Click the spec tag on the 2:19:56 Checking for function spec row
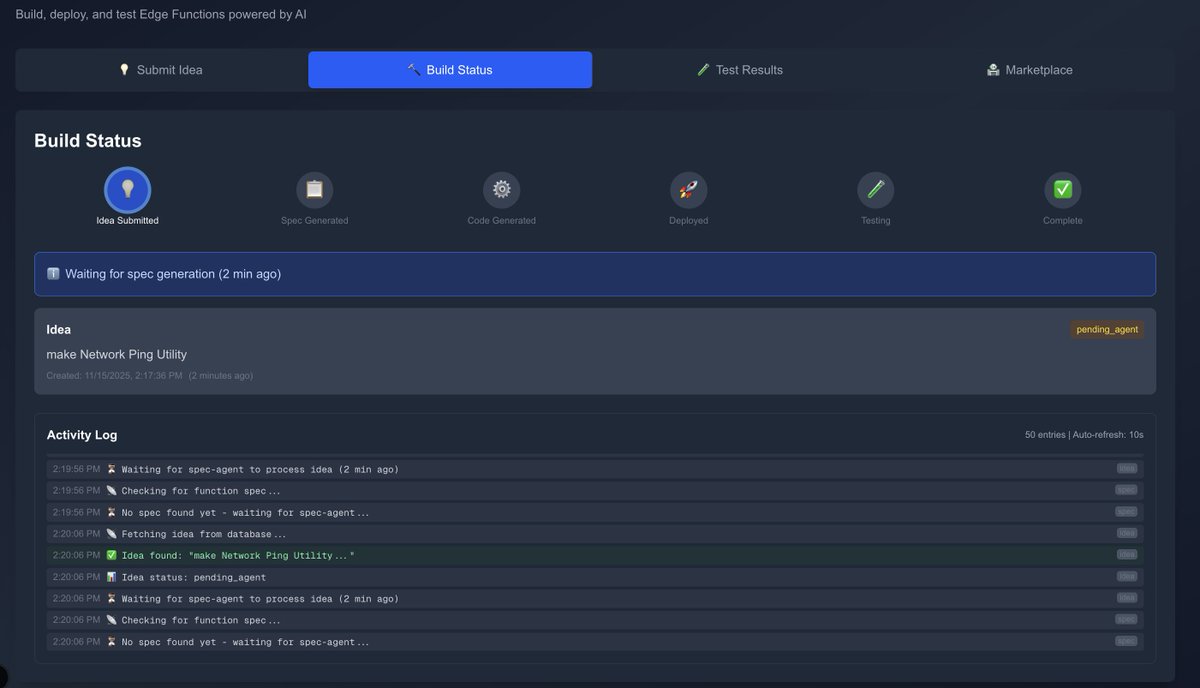 click(x=1127, y=491)
